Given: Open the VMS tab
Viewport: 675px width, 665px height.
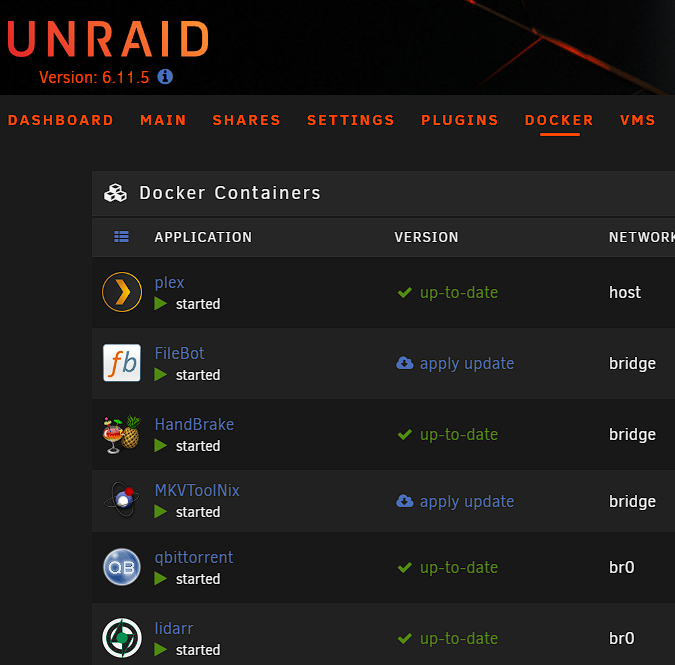Looking at the screenshot, I should pos(638,120).
